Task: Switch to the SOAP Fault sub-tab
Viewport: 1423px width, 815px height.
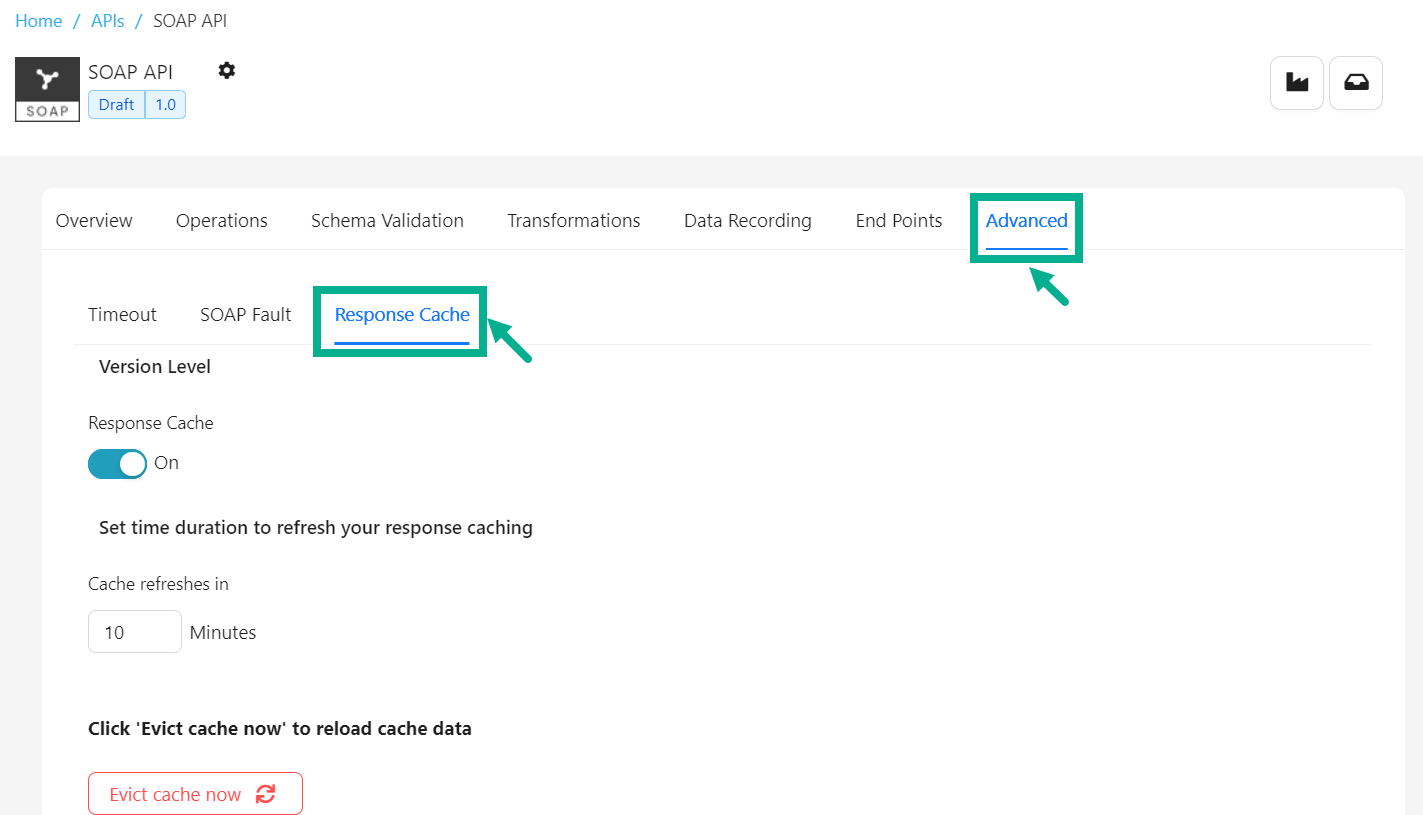Action: [245, 315]
